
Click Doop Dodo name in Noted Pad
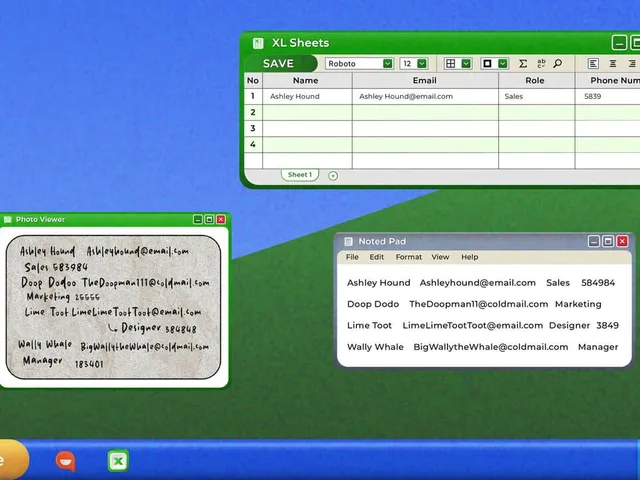(x=373, y=304)
